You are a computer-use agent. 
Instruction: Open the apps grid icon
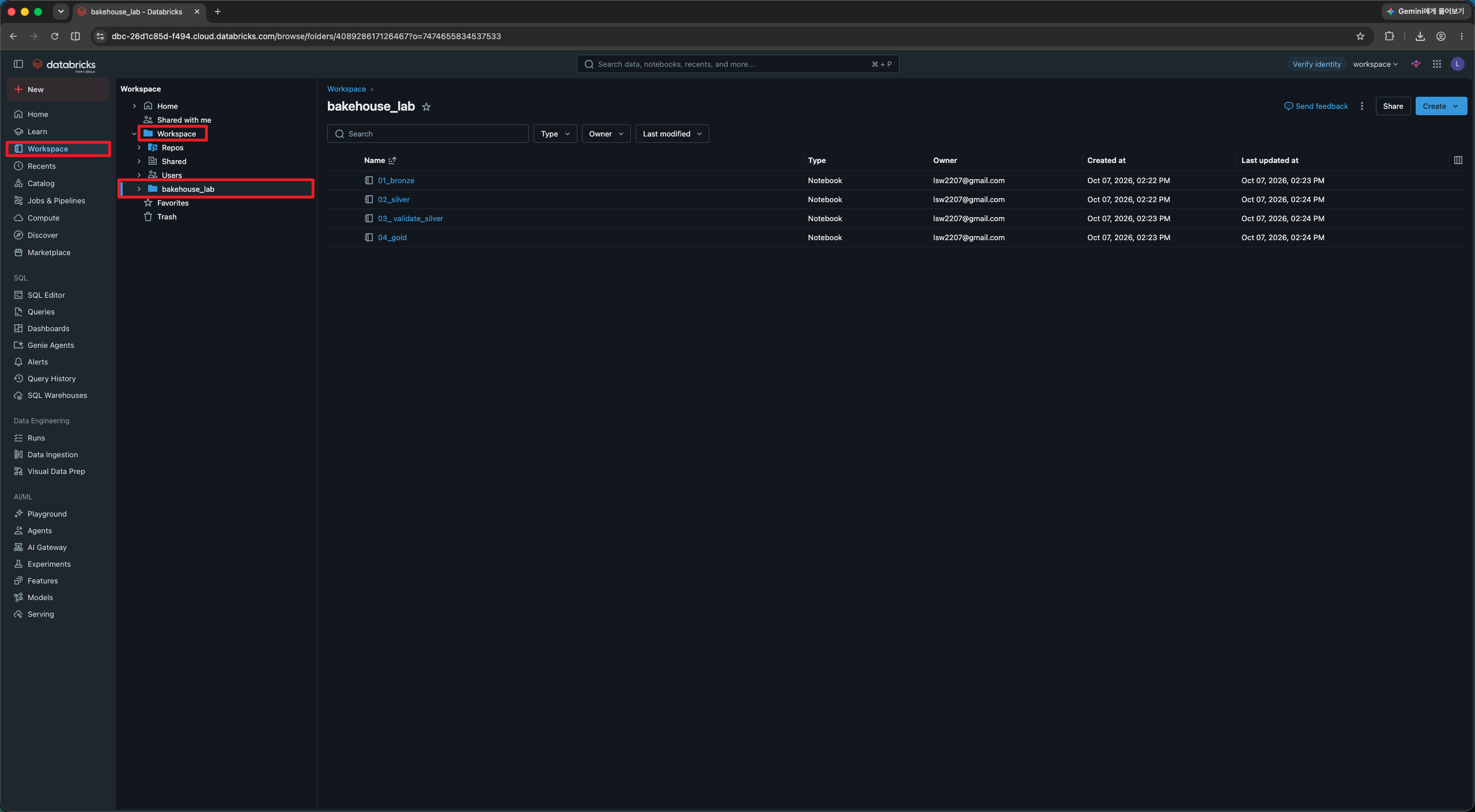point(1437,64)
